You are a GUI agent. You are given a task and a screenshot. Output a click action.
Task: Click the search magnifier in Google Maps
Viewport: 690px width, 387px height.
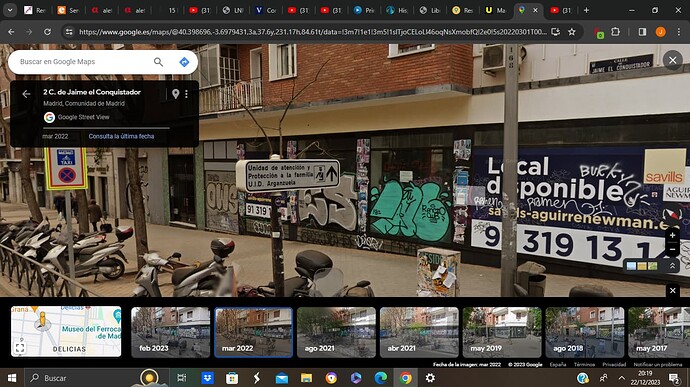click(x=158, y=62)
